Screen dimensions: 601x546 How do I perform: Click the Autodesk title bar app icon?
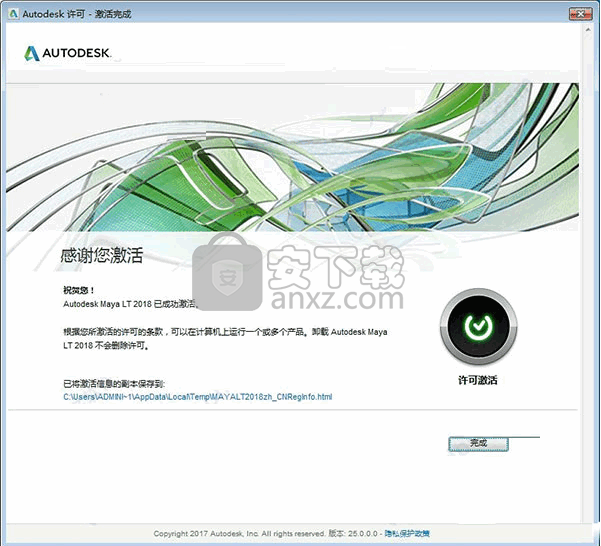[x=13, y=14]
